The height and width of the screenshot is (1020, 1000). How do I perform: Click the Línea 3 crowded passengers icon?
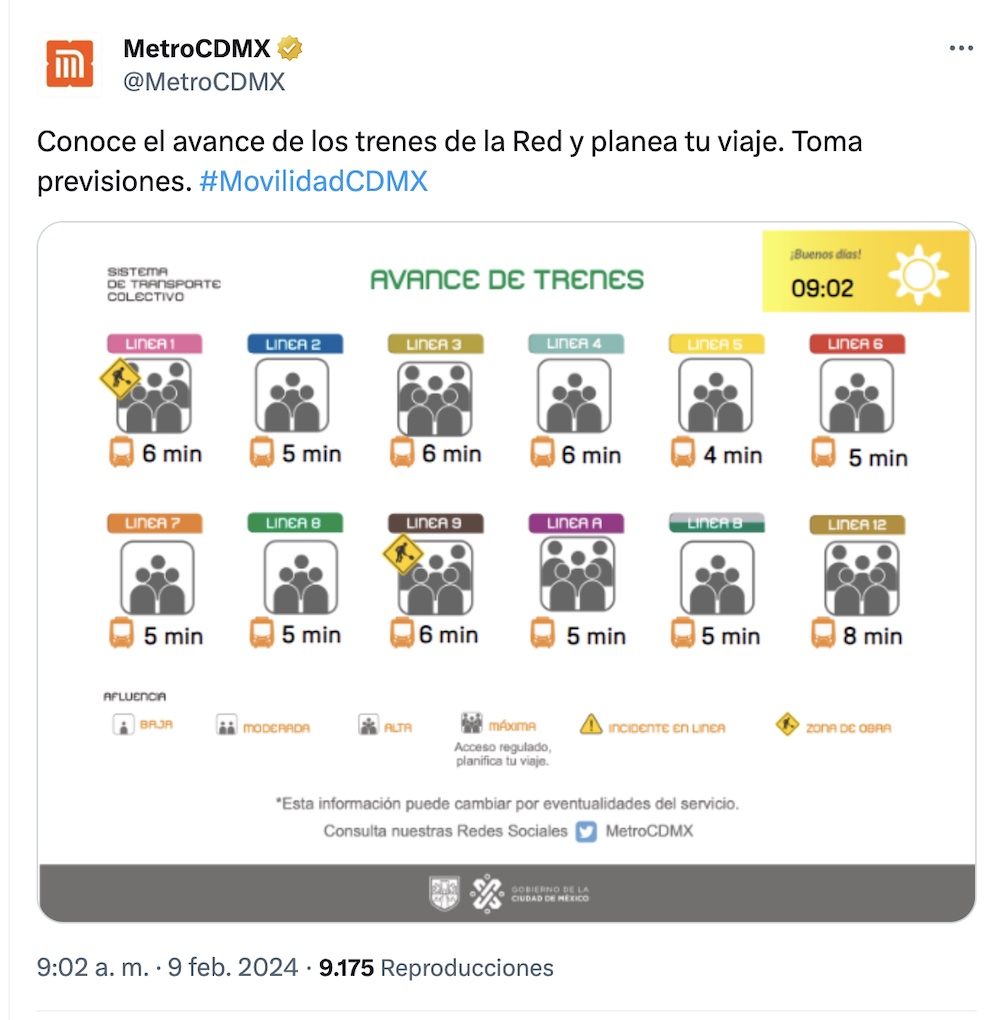[x=435, y=396]
